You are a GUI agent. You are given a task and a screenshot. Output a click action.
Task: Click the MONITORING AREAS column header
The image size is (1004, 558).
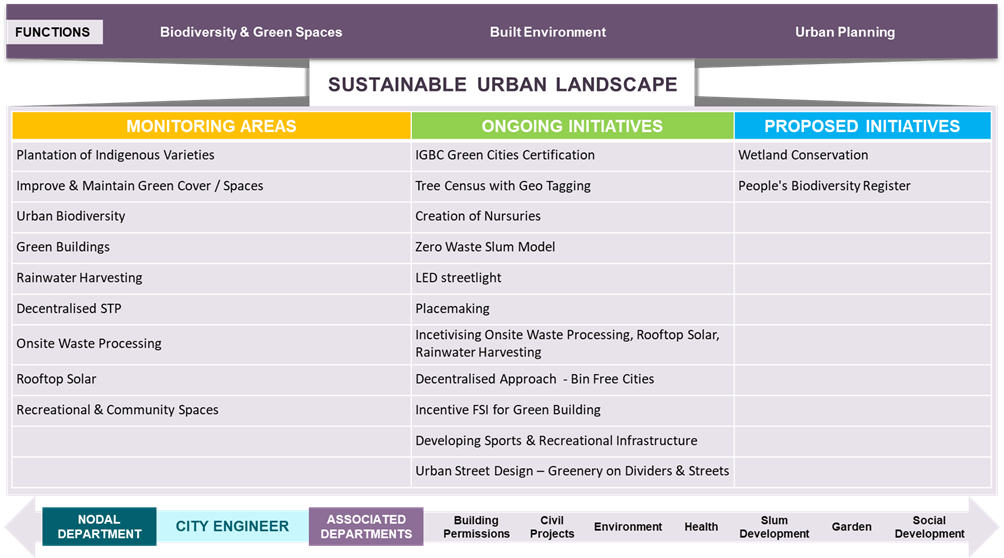211,126
